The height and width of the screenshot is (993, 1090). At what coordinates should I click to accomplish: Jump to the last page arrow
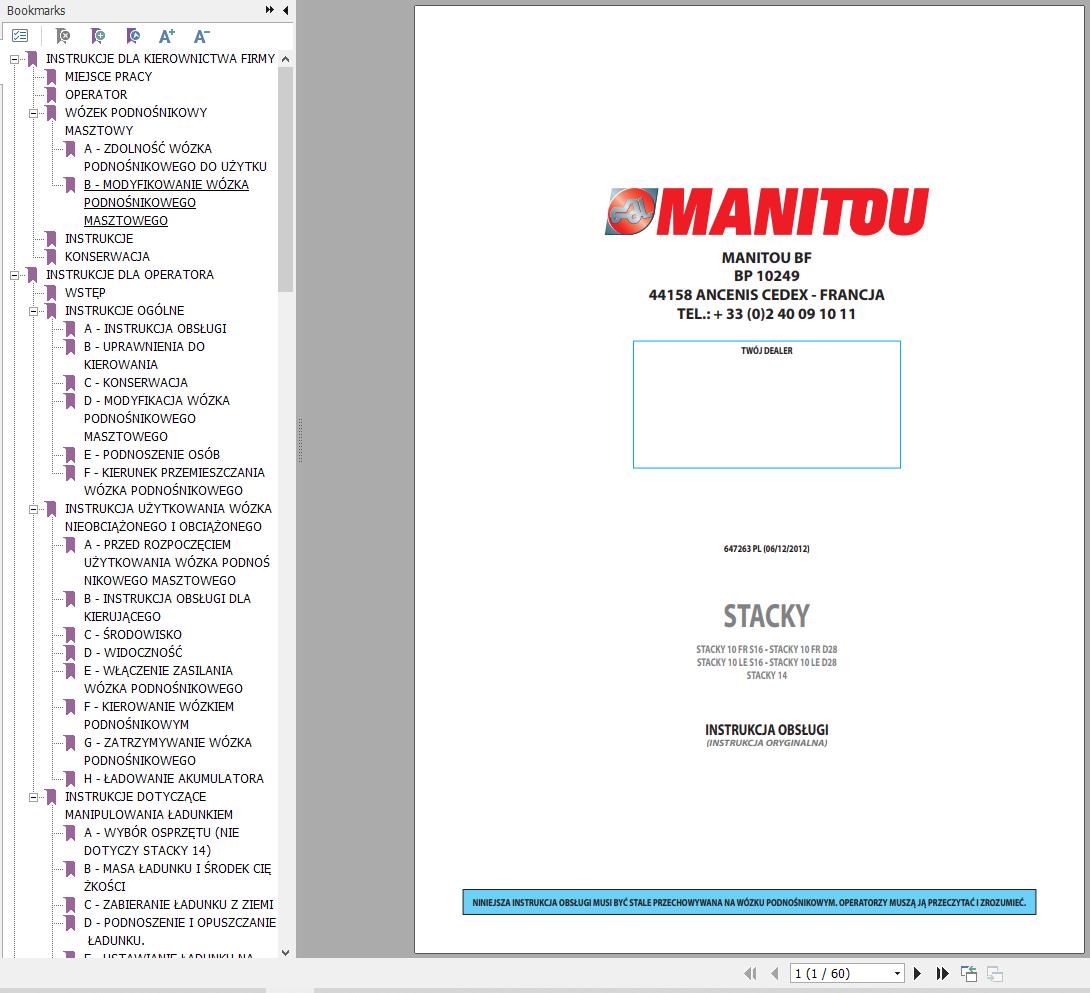943,974
